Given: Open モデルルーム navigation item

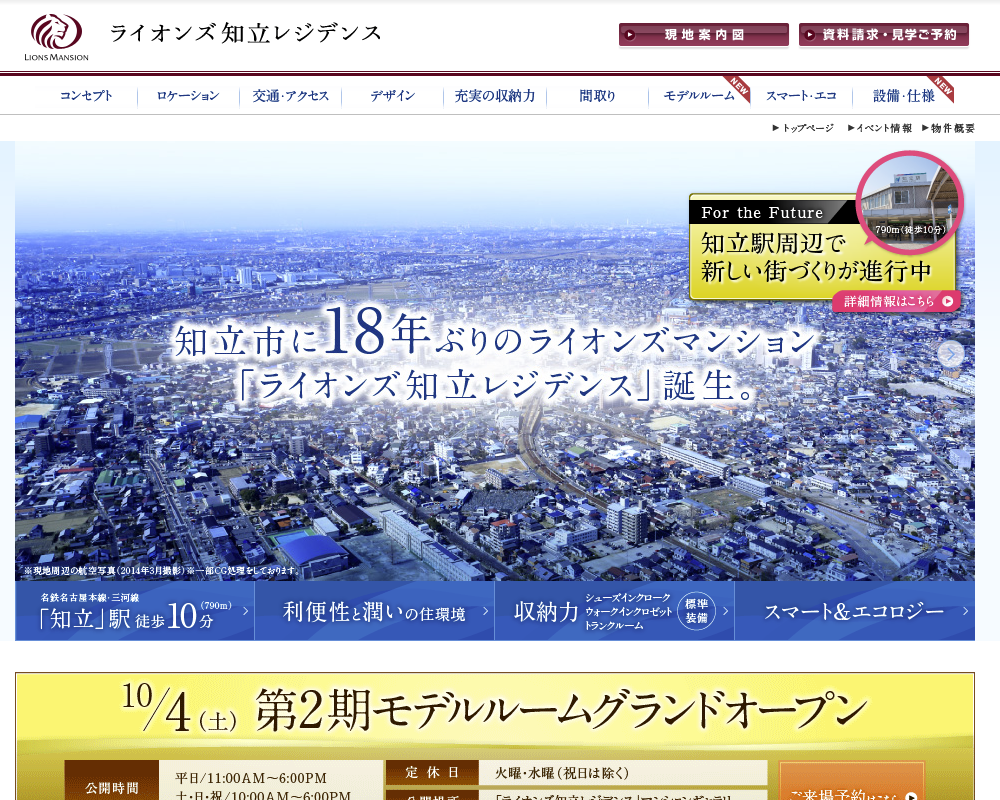Looking at the screenshot, I should (x=699, y=96).
